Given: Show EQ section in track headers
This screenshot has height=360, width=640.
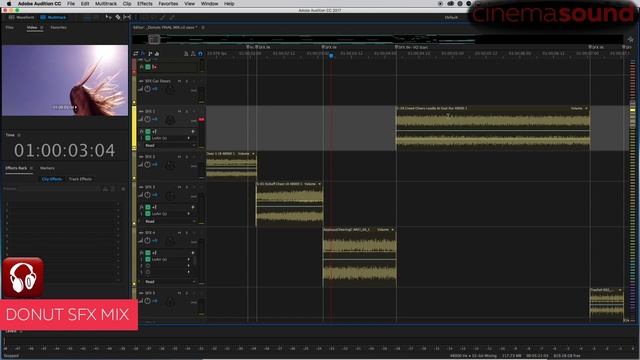Looking at the screenshot, I should tap(157, 53).
